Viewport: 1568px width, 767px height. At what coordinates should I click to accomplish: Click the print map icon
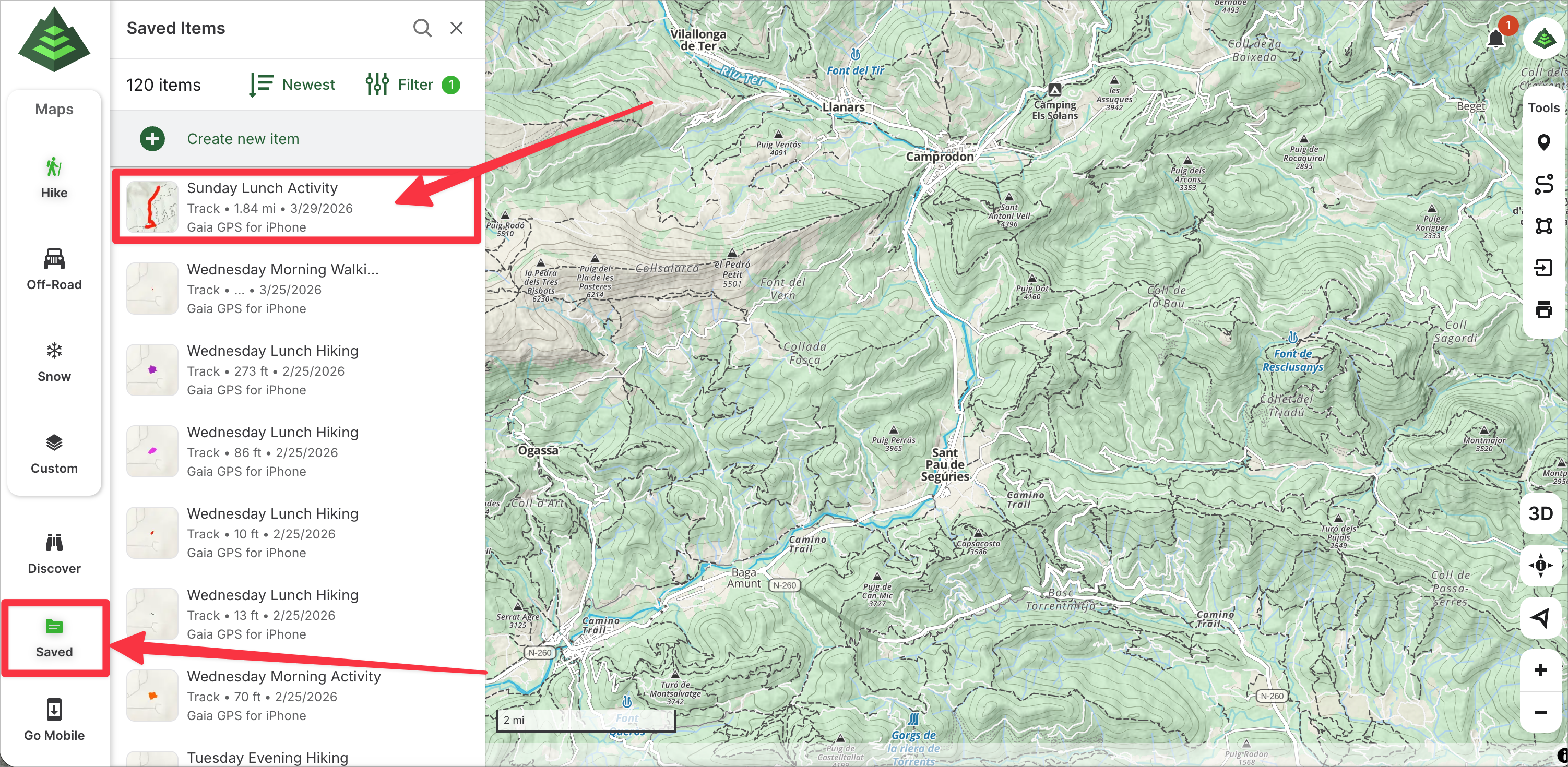click(1543, 309)
